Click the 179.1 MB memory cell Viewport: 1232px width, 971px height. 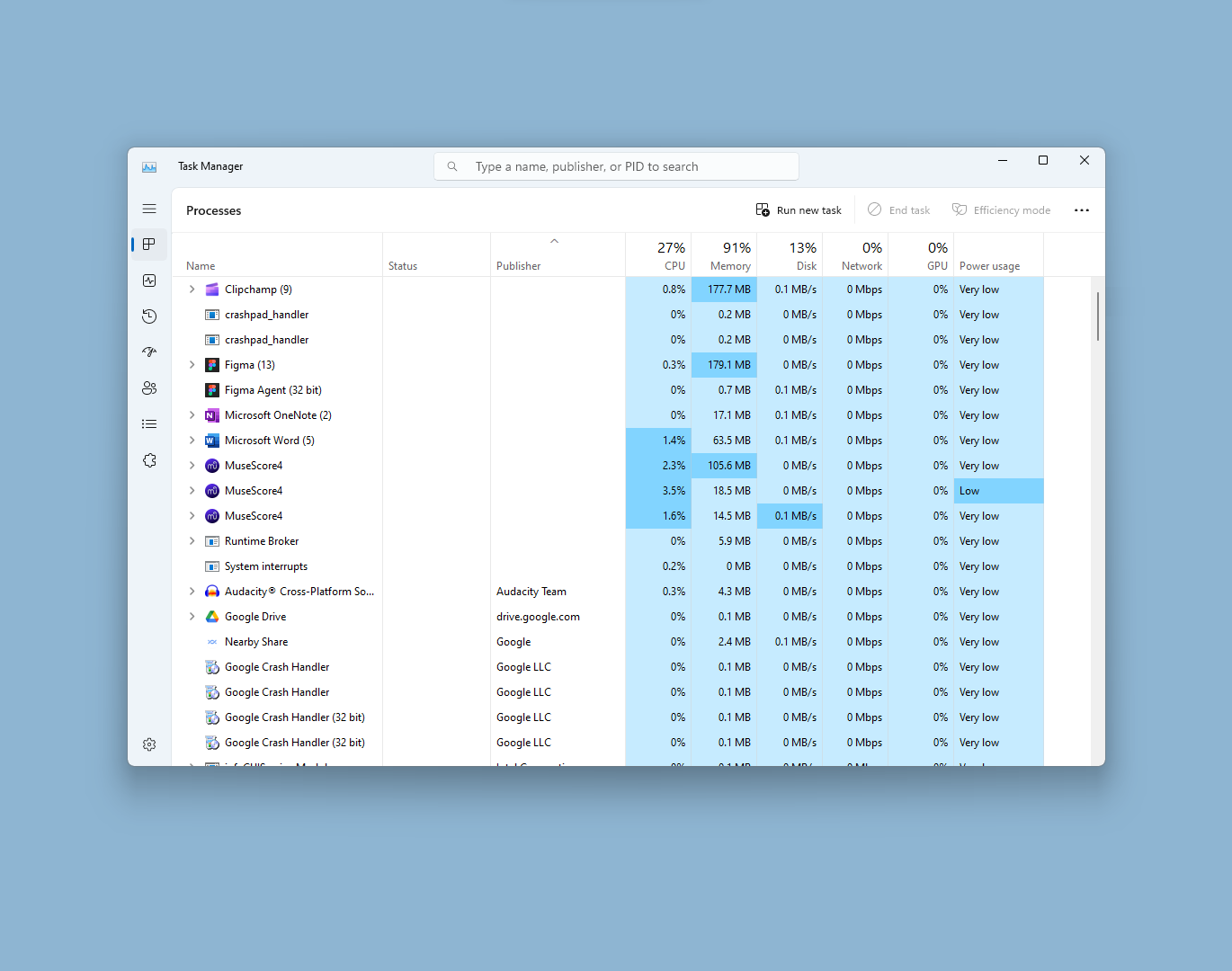coord(724,365)
